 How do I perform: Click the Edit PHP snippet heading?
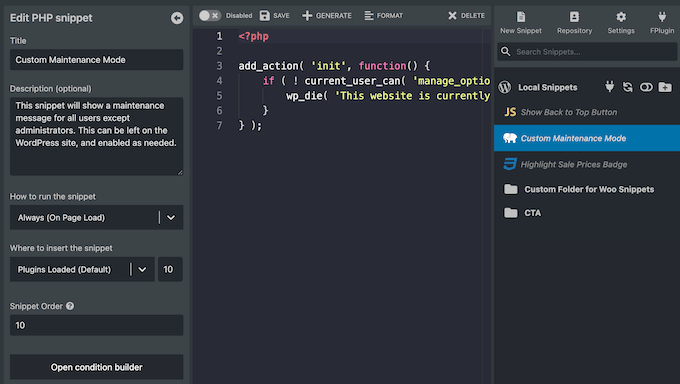(51, 18)
